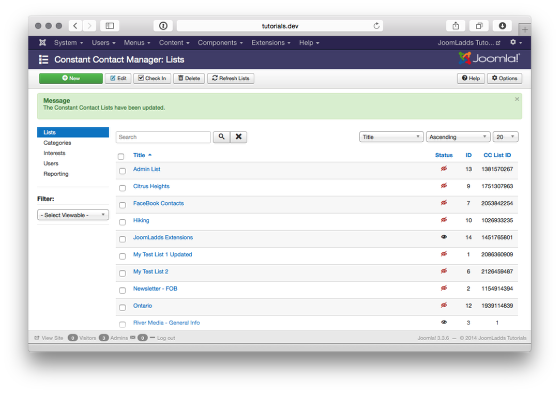Click the Check In toolbar button
The height and width of the screenshot is (393, 560).
point(152,78)
